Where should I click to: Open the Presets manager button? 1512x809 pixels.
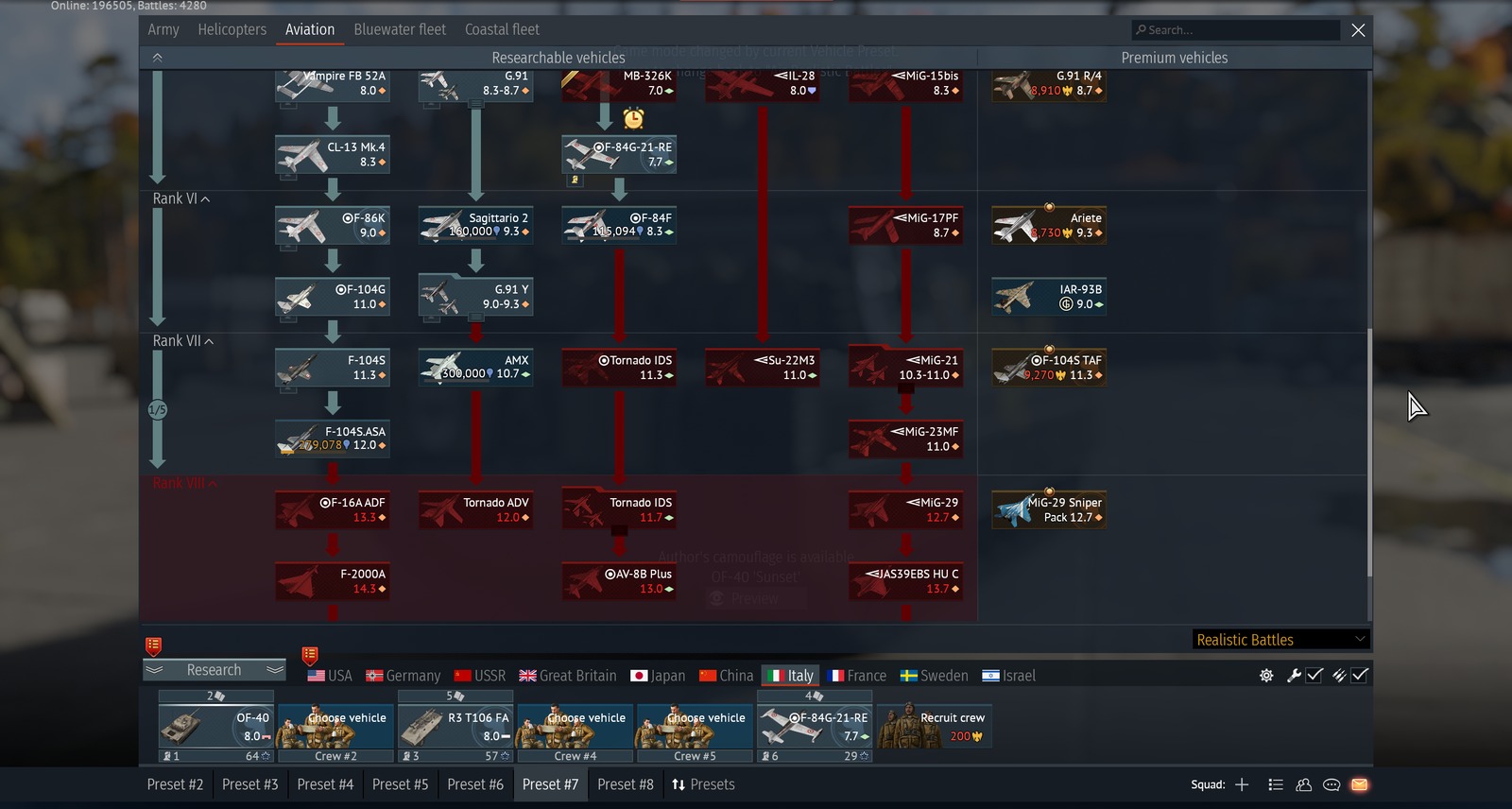[x=703, y=784]
